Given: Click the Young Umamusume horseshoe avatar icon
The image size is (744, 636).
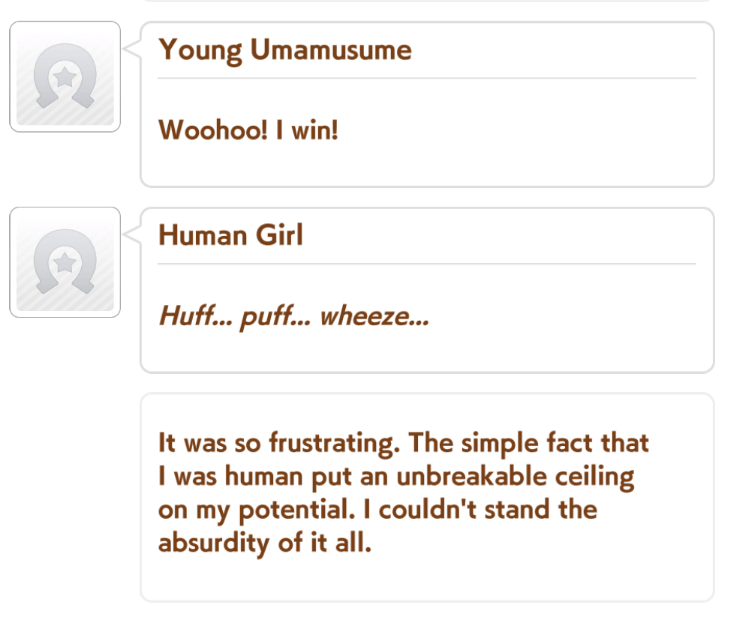Looking at the screenshot, I should click(x=65, y=77).
